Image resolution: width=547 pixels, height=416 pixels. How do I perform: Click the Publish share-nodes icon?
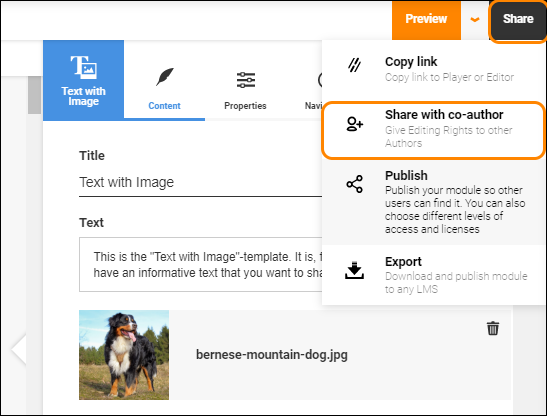354,184
